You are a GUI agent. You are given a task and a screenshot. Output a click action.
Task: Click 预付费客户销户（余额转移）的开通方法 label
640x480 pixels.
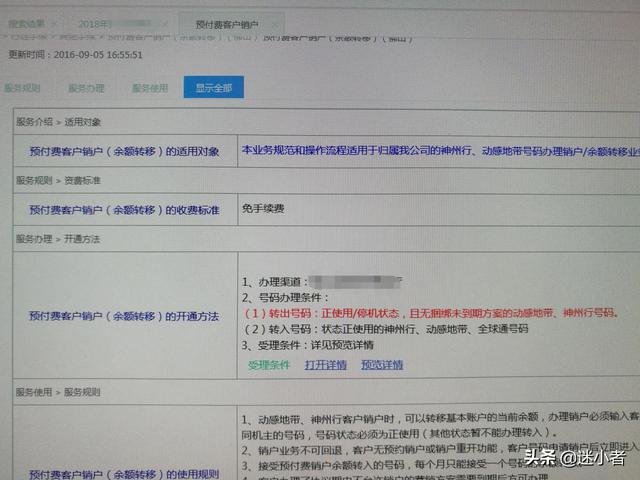pyautogui.click(x=124, y=316)
